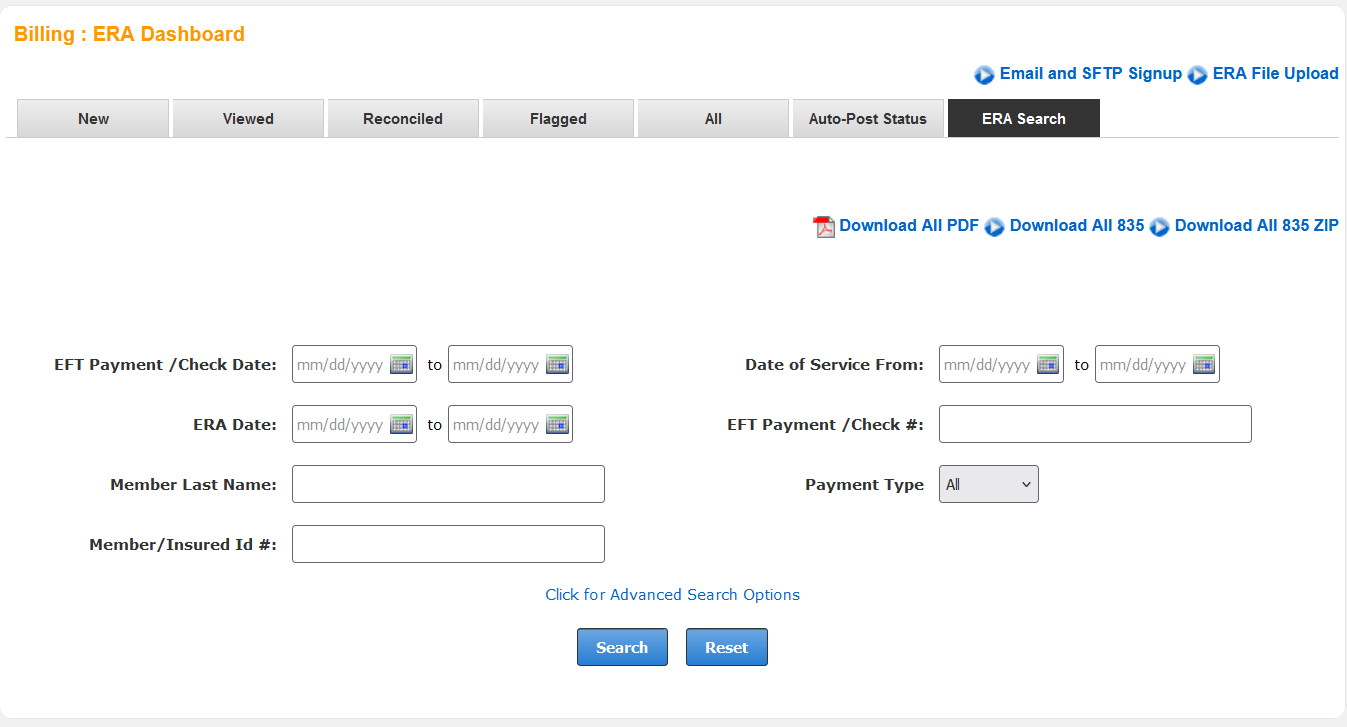Click the PDF icon beside Download All PDF

coord(824,227)
